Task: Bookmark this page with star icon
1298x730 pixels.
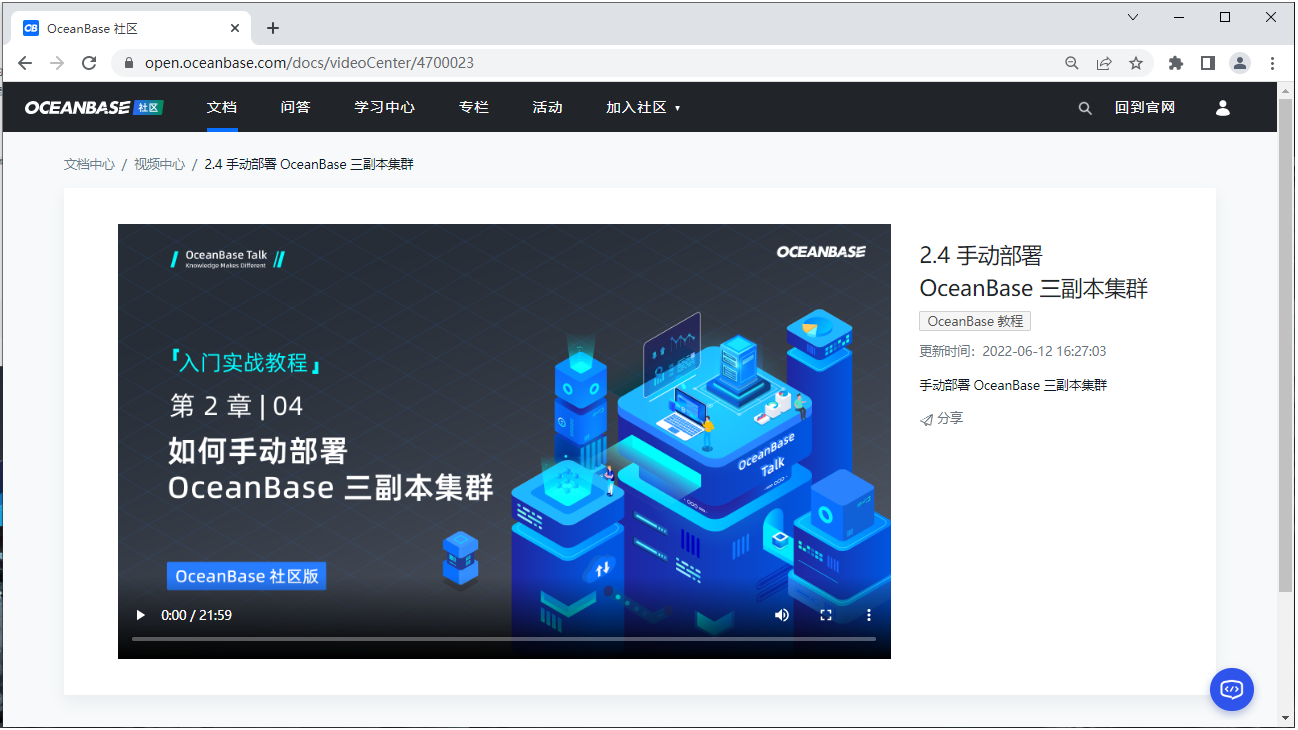Action: pyautogui.click(x=1136, y=63)
